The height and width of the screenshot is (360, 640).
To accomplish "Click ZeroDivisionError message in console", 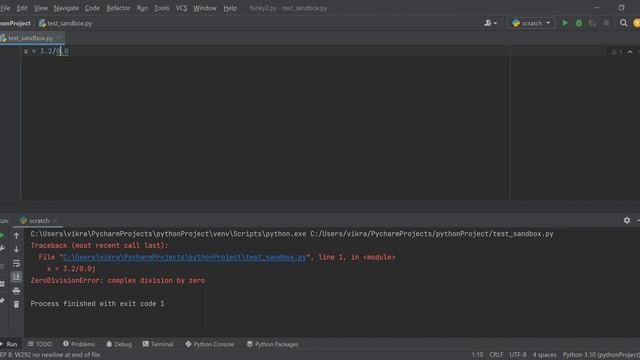I will tap(118, 280).
